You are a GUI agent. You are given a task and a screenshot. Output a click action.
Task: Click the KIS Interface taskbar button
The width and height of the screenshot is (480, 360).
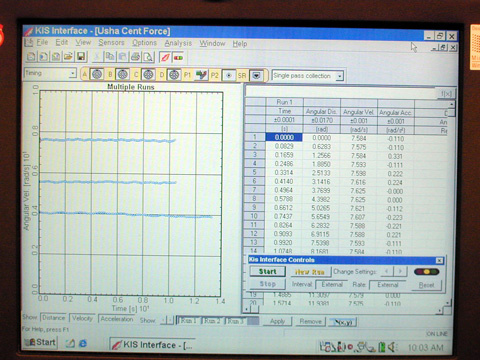(x=152, y=345)
